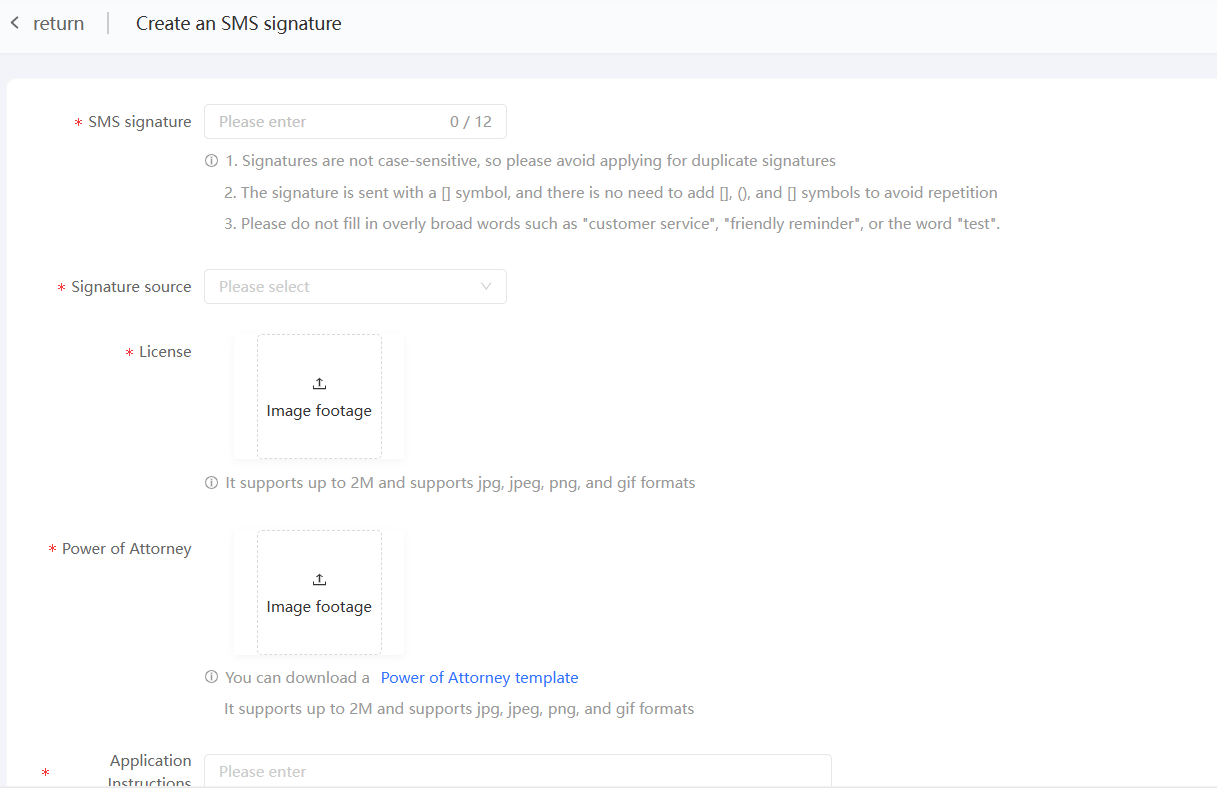Image resolution: width=1217 pixels, height=788 pixels.
Task: Click the back chevron arrow icon
Action: point(15,23)
